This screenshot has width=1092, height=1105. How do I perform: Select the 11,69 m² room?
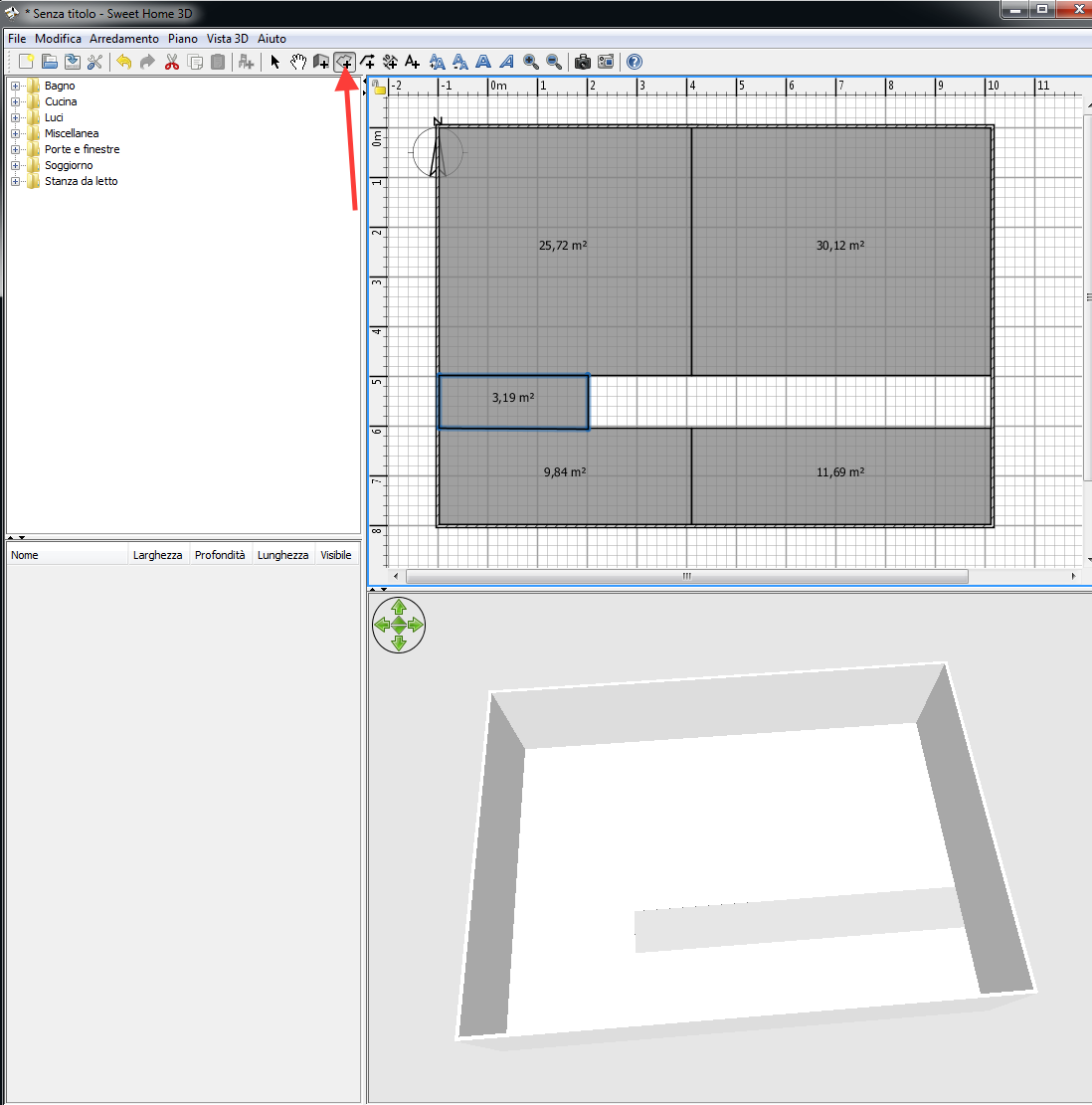point(841,475)
